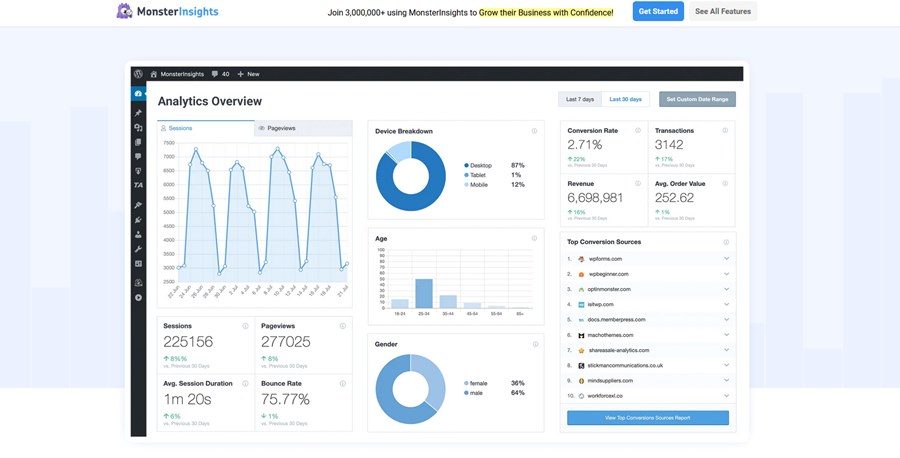Expand the wpforms.com row chevron
Screen dimensions: 900x458
[727, 259]
